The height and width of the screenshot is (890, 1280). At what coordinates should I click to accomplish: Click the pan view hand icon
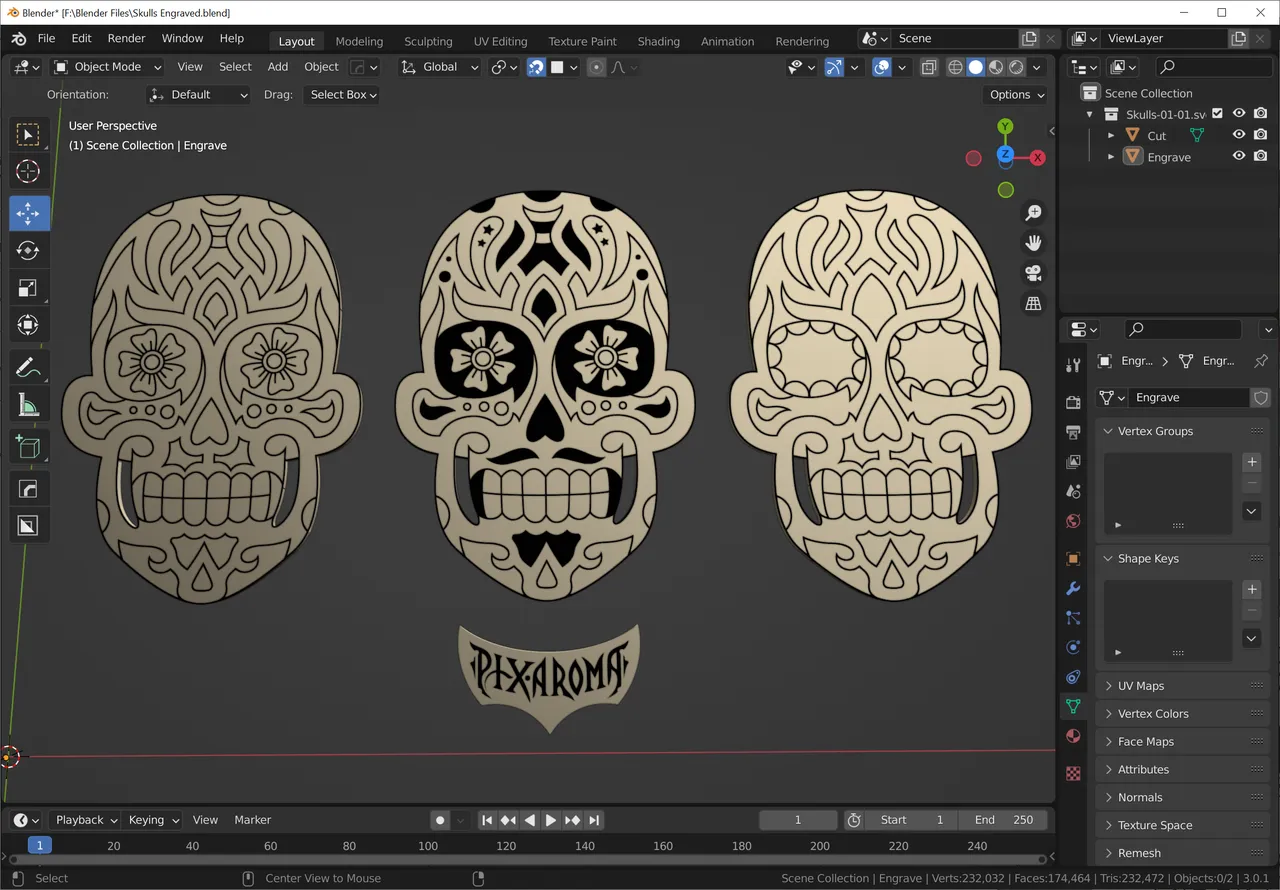click(1034, 243)
